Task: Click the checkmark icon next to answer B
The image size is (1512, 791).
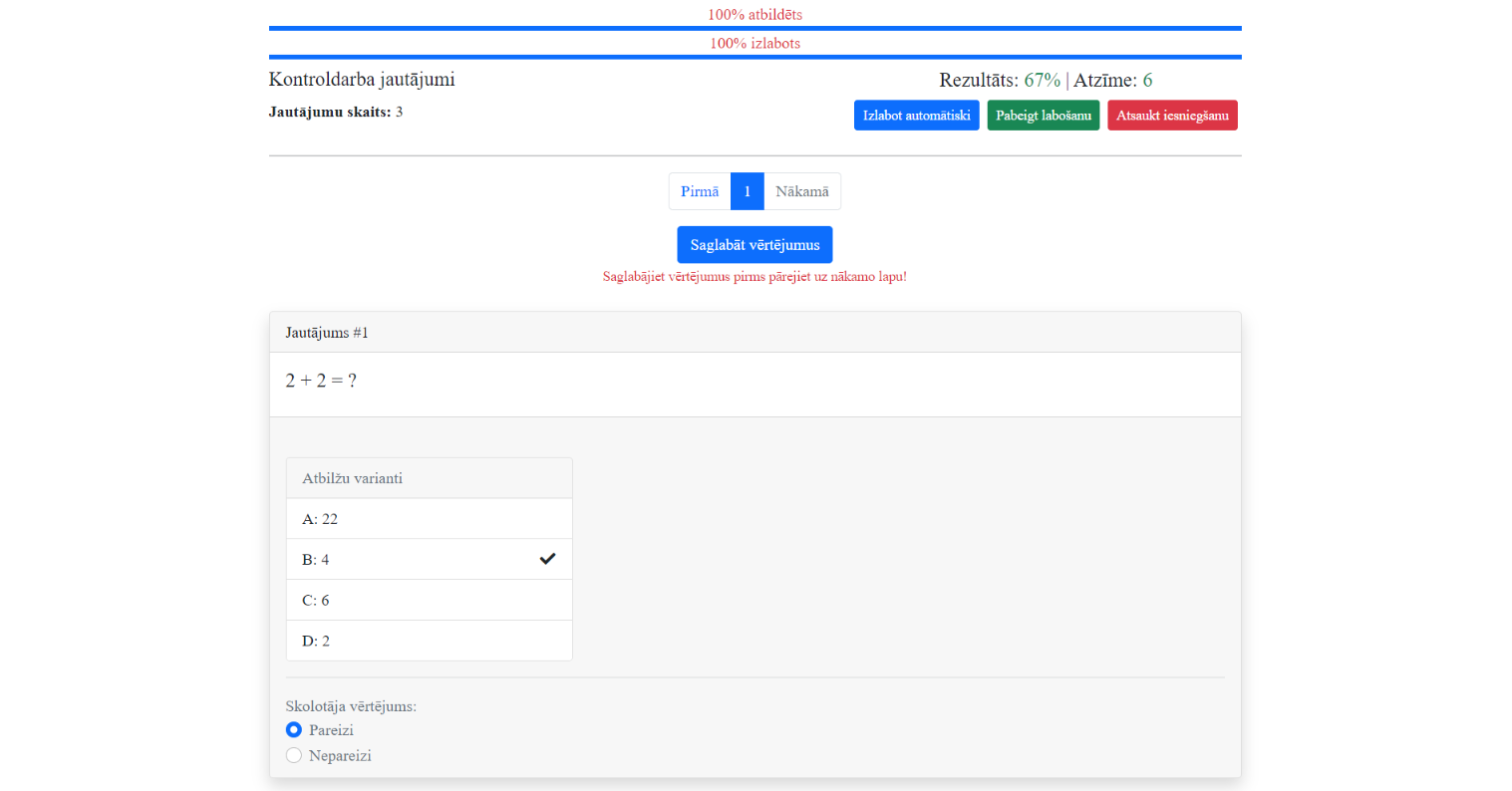Action: [x=547, y=559]
